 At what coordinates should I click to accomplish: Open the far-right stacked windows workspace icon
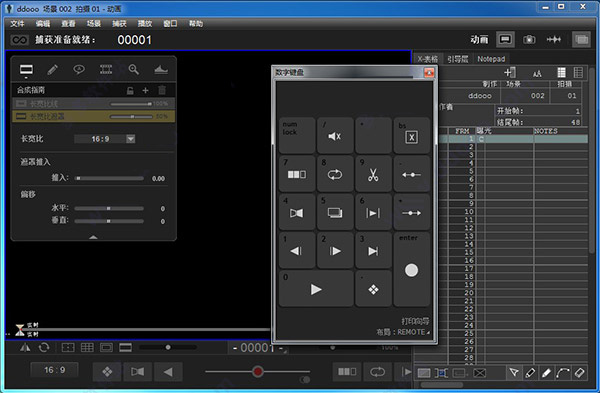[x=581, y=39]
